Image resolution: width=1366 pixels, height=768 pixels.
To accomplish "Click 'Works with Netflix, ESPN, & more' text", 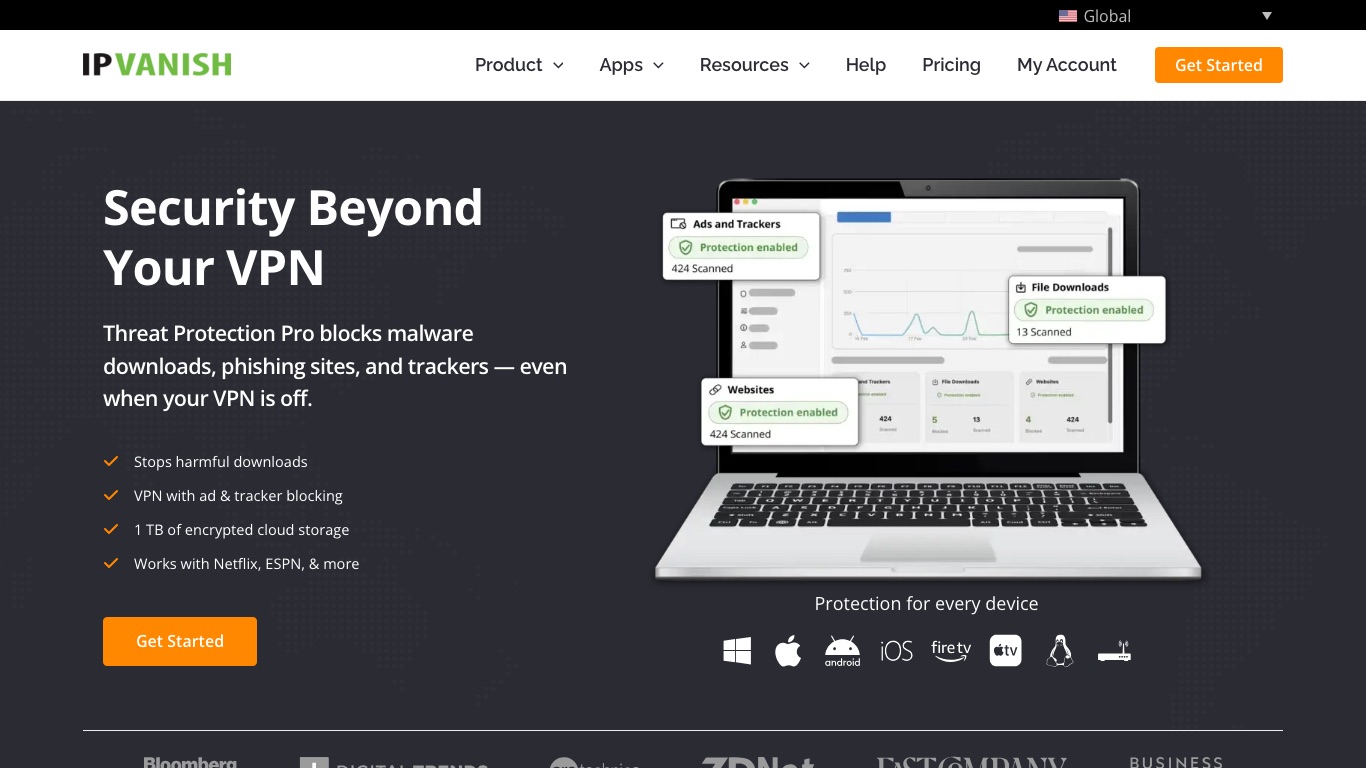I will (x=246, y=564).
